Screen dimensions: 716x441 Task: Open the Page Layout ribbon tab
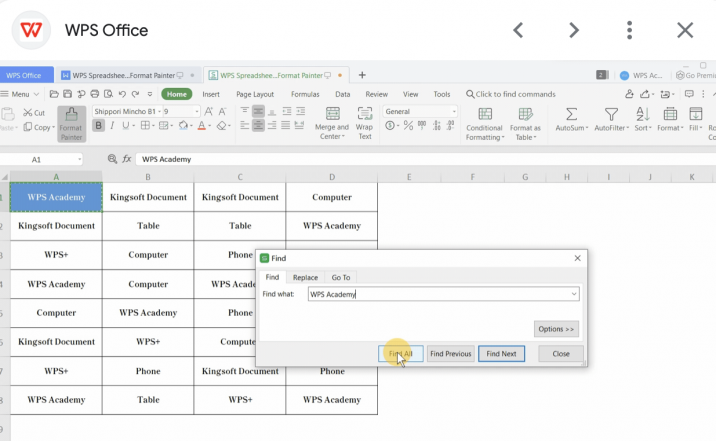(x=255, y=94)
